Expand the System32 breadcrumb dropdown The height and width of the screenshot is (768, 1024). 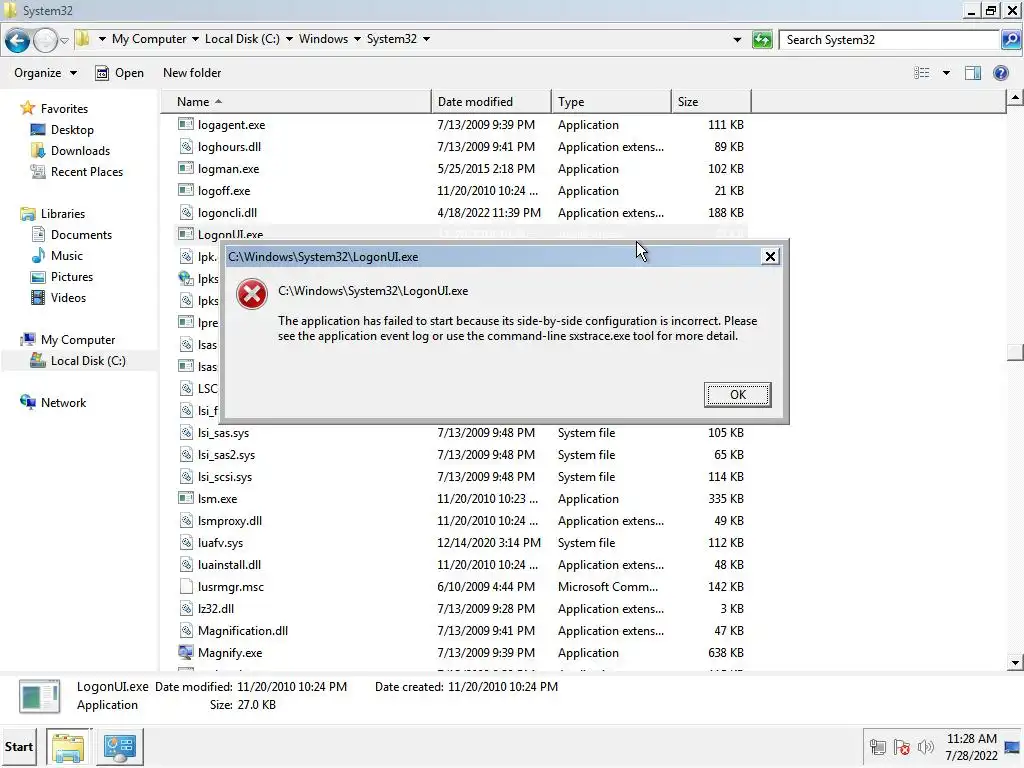[x=426, y=39]
